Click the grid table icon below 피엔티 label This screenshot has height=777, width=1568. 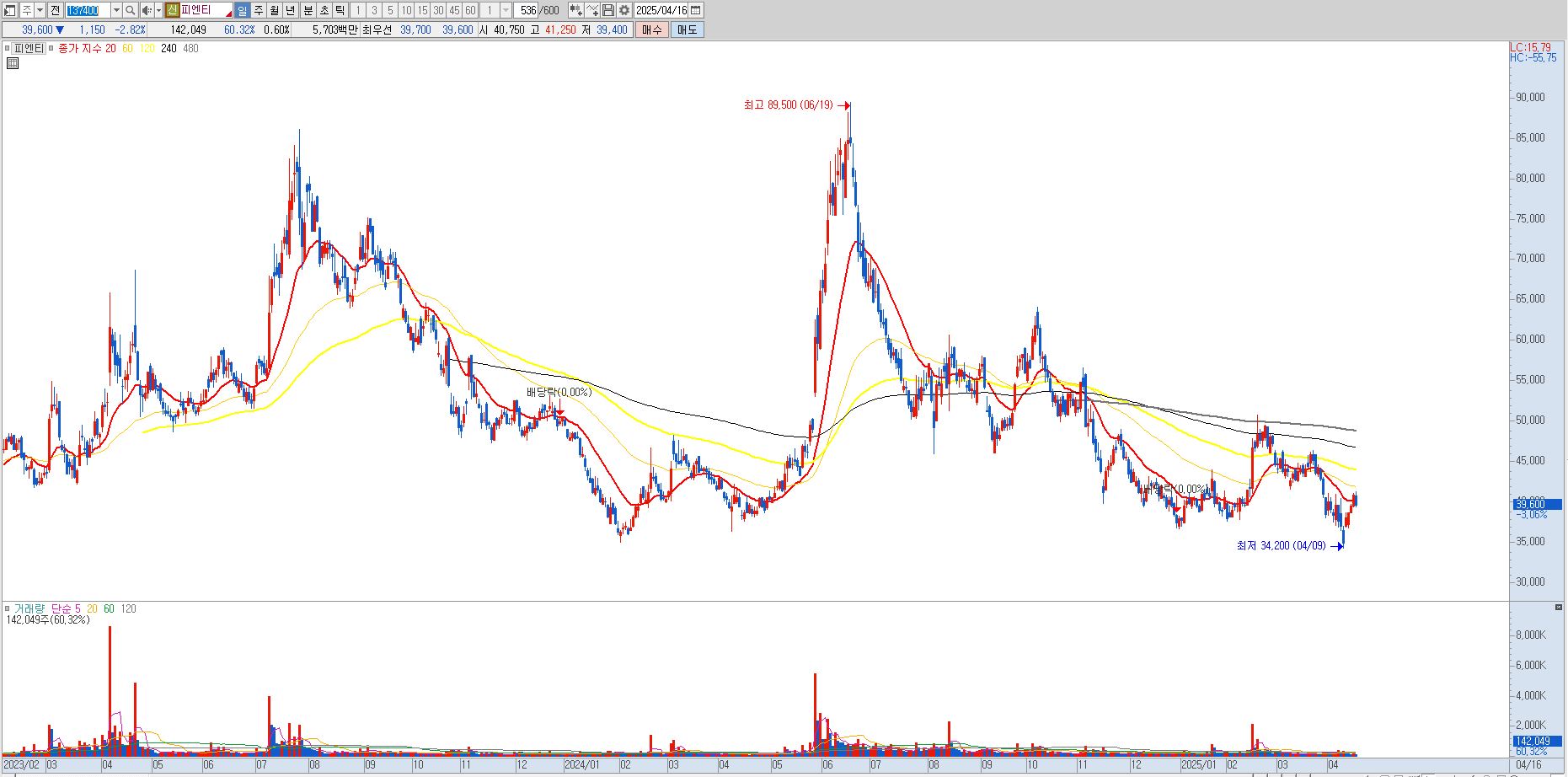[x=13, y=63]
